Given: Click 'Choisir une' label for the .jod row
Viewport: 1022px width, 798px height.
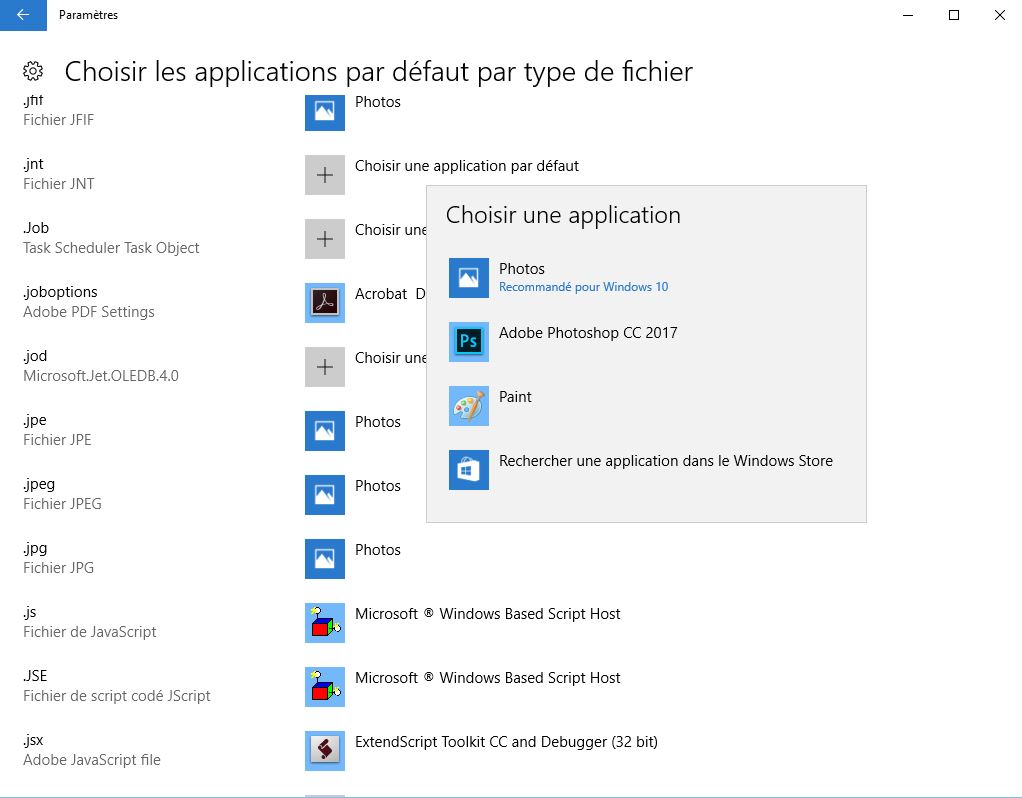Looking at the screenshot, I should (x=390, y=358).
